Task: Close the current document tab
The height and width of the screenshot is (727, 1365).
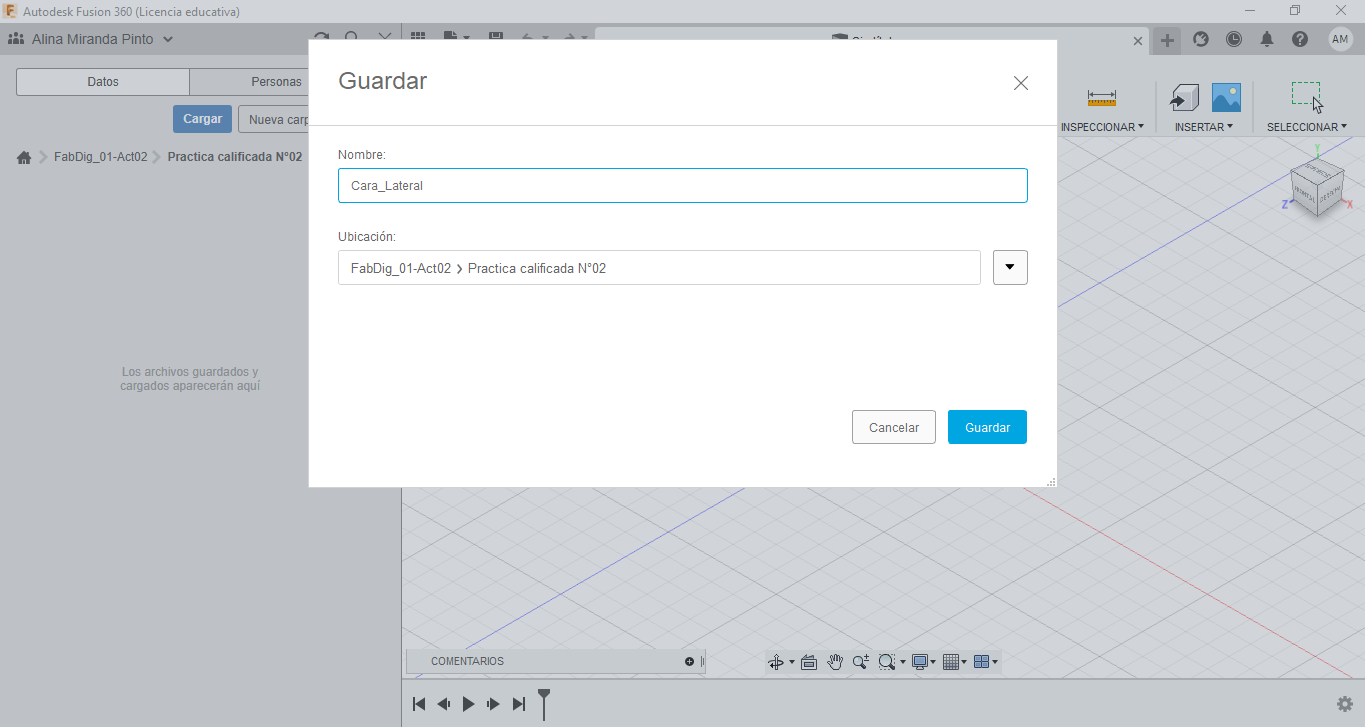Action: [1138, 41]
